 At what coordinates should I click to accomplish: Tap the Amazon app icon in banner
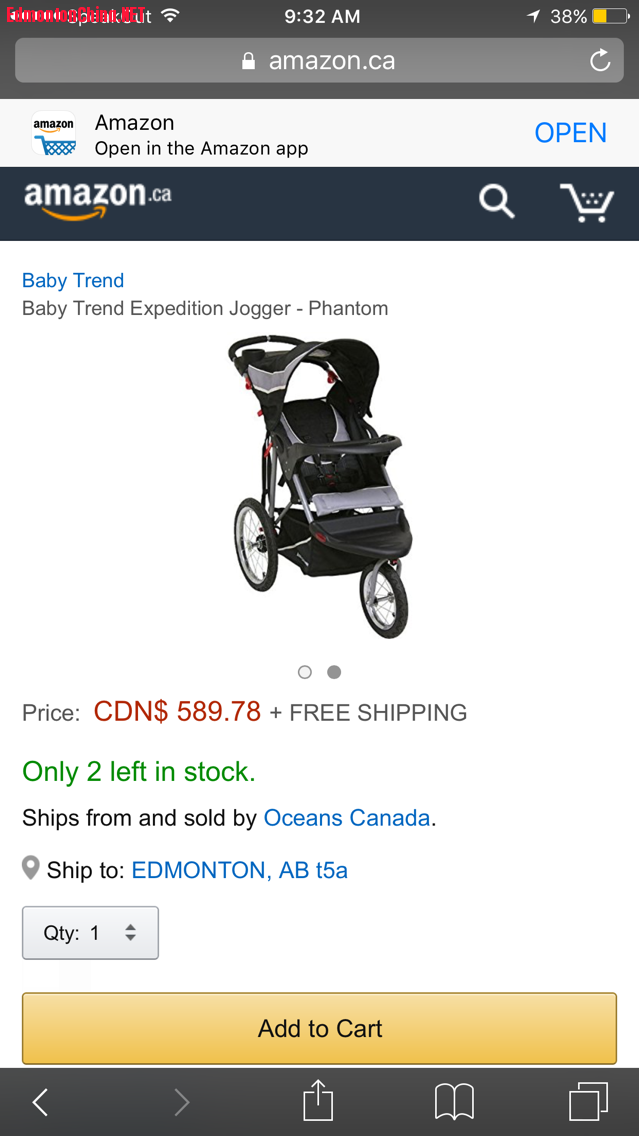pos(54,134)
